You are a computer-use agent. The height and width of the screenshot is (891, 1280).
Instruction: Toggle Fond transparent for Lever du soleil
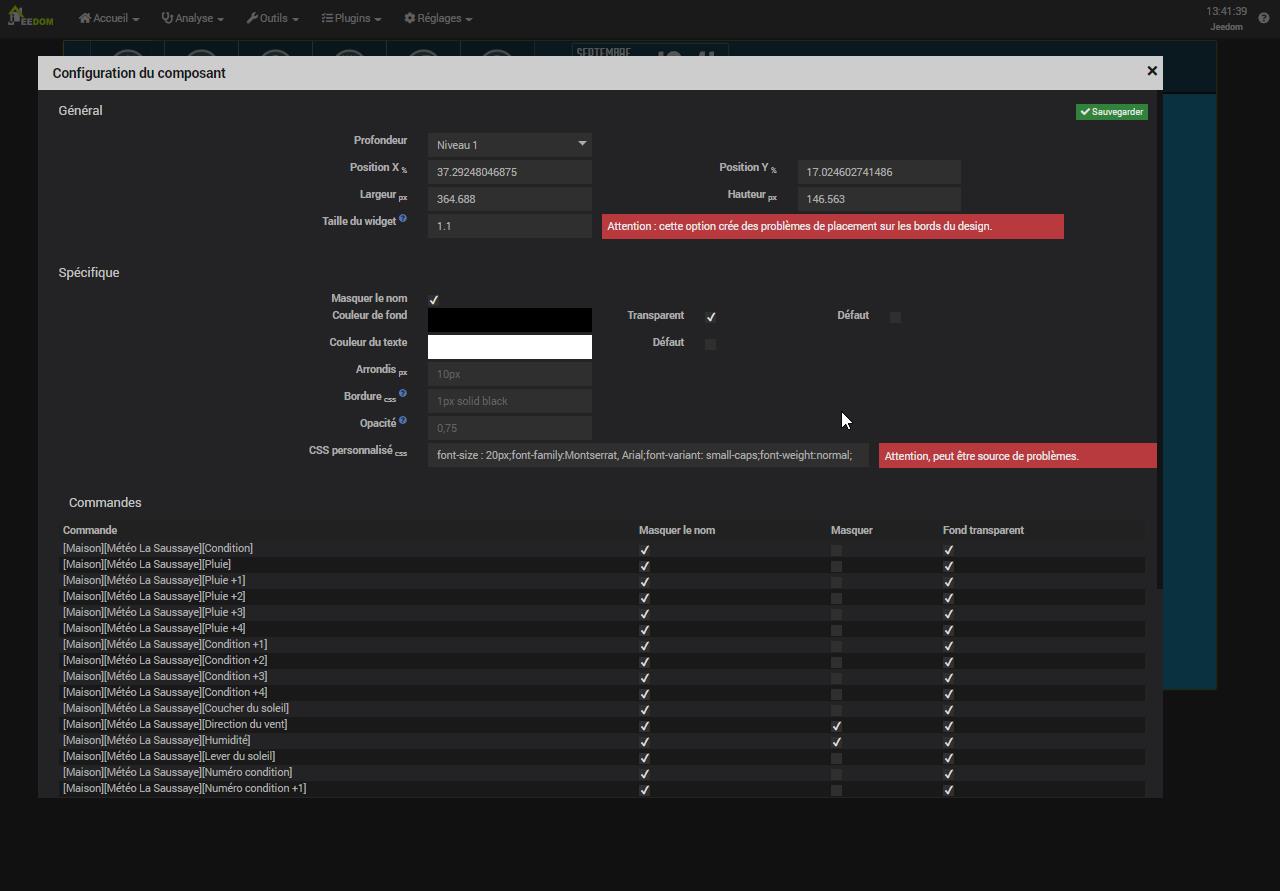949,758
